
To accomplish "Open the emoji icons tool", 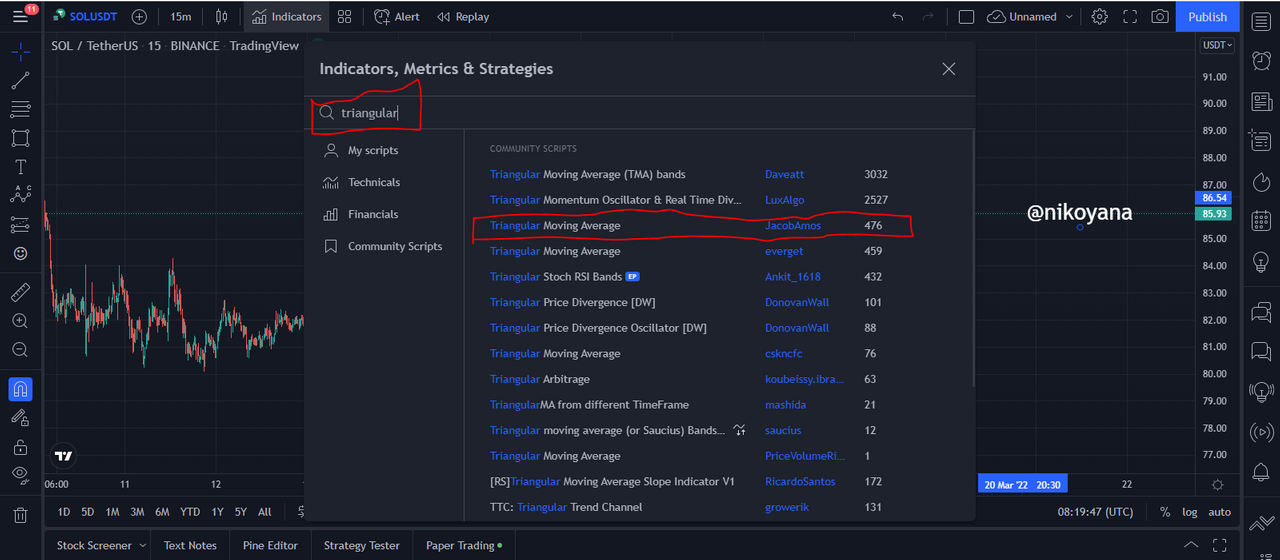I will pyautogui.click(x=20, y=254).
